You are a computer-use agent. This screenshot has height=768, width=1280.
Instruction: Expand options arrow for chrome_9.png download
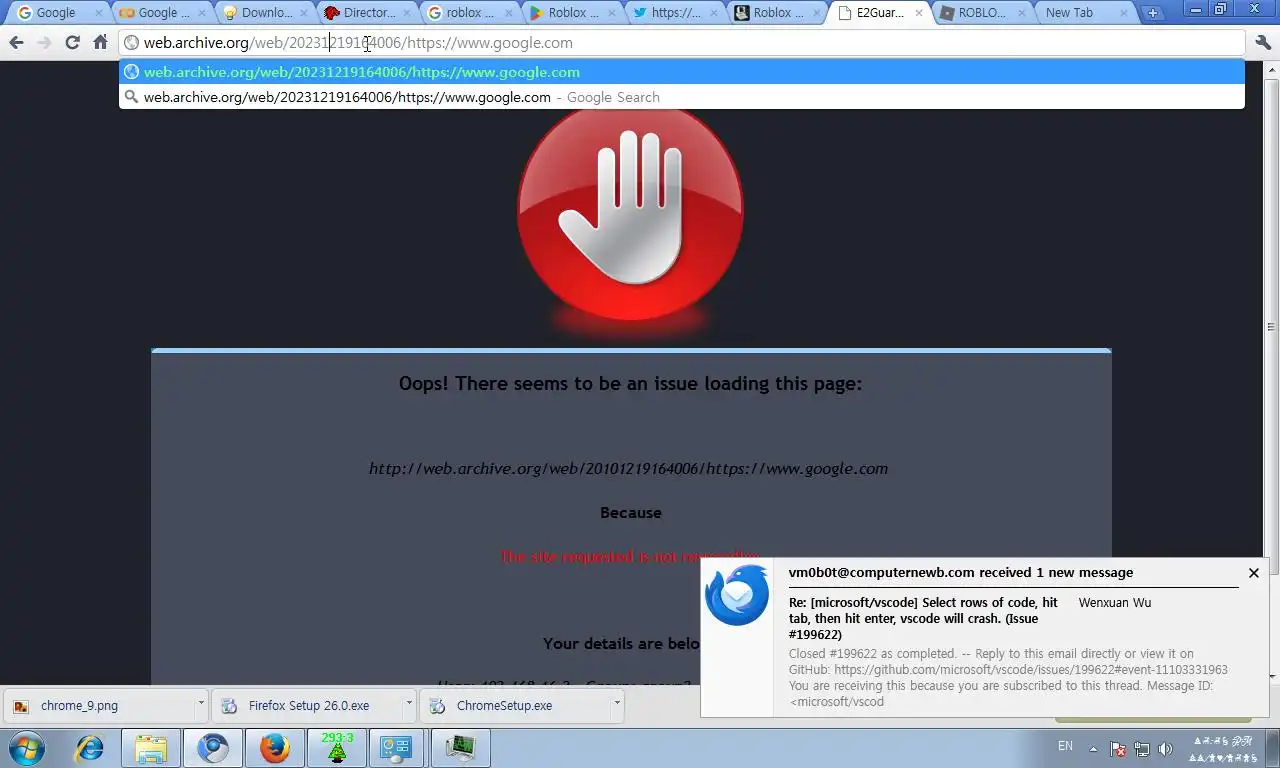tap(200, 704)
